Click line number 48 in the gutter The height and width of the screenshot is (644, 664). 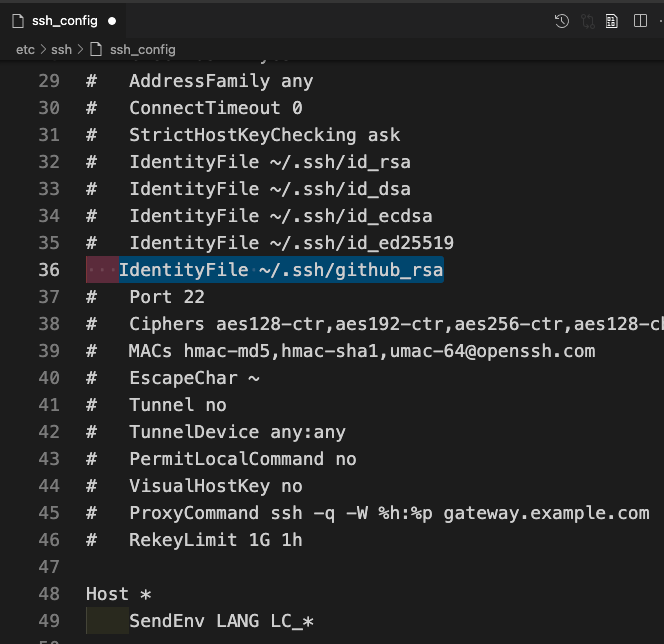(x=48, y=594)
